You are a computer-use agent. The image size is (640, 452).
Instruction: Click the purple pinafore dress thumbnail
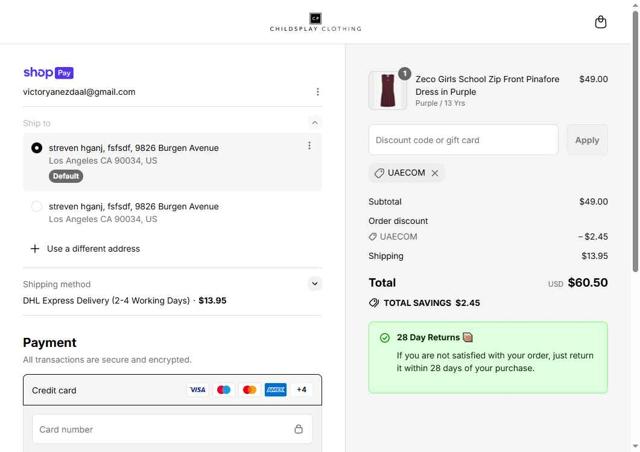[x=387, y=90]
